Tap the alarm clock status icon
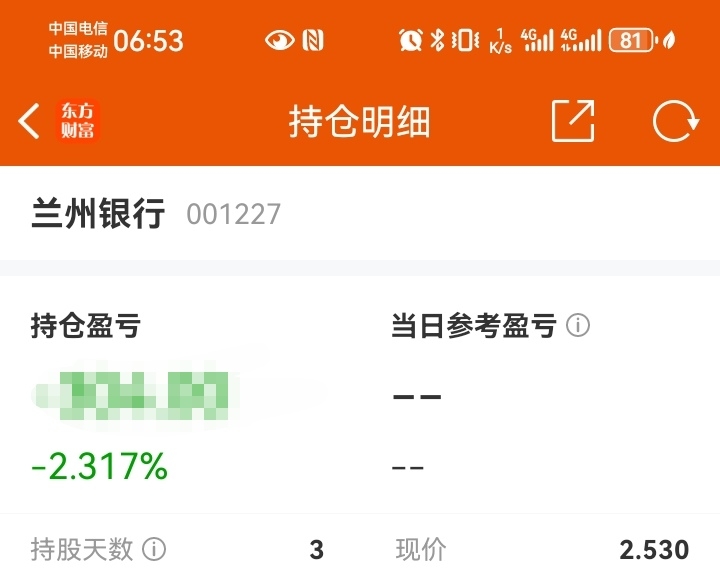Viewport: 720px width, 572px height. coord(410,40)
